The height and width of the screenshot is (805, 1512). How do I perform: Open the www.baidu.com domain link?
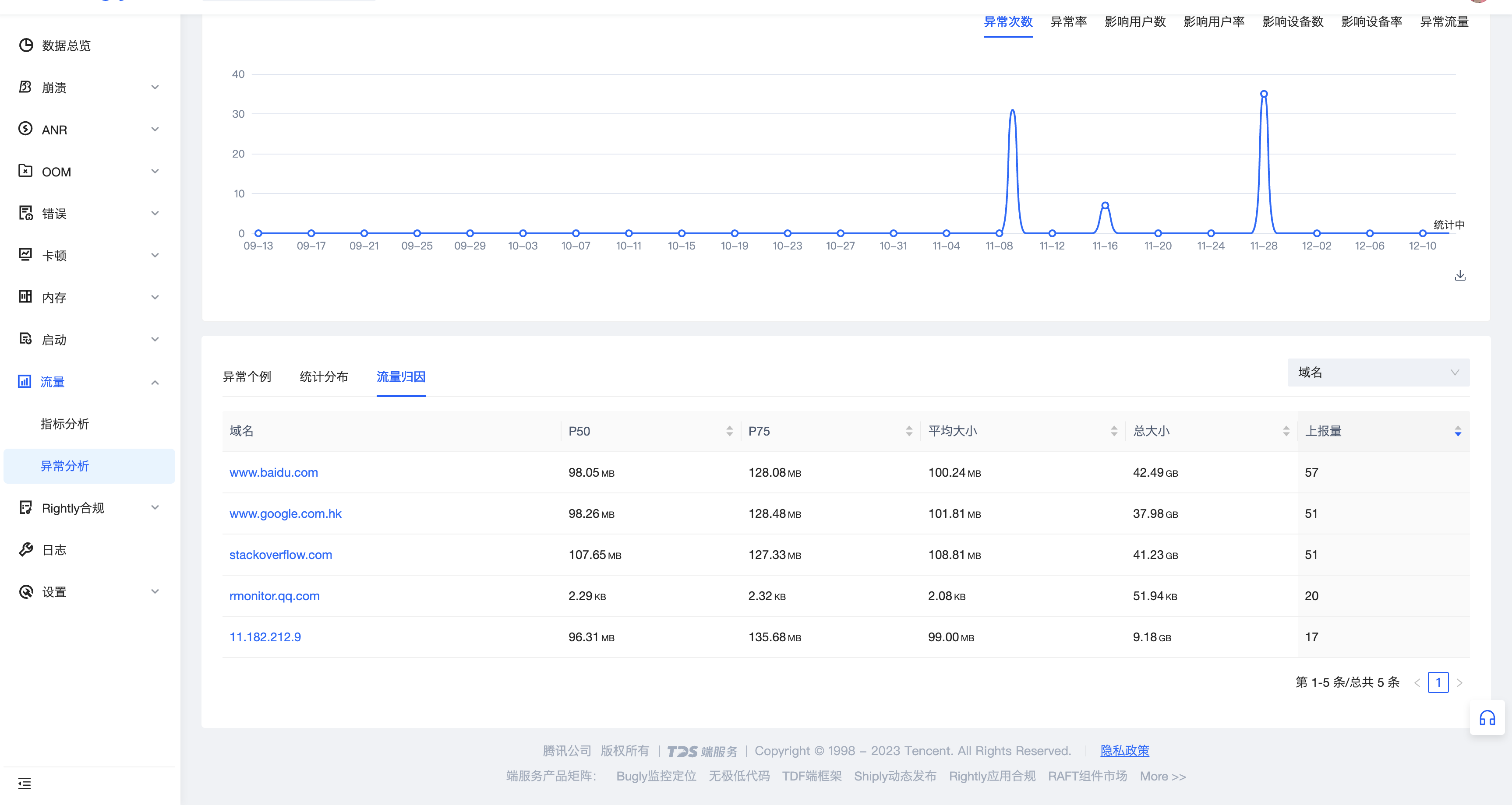coord(273,472)
